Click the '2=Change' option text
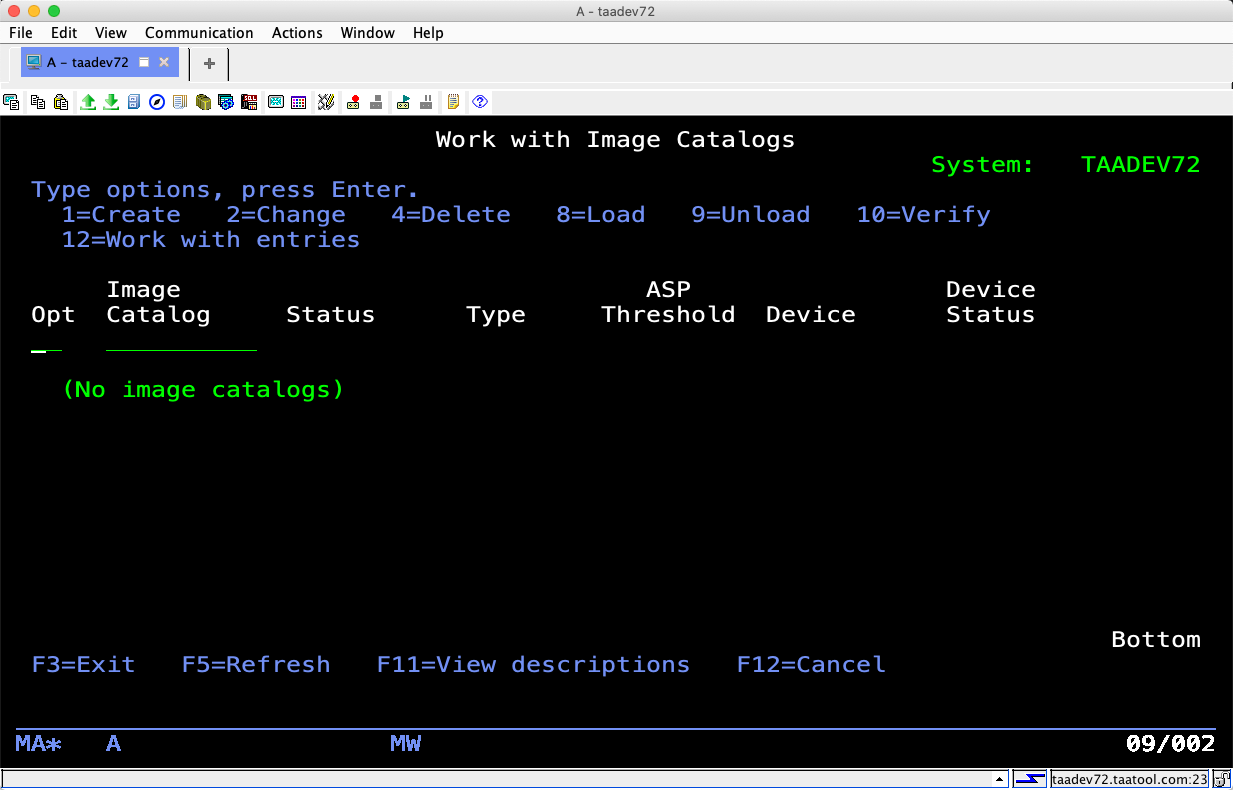This screenshot has height=790, width=1233. coord(286,215)
